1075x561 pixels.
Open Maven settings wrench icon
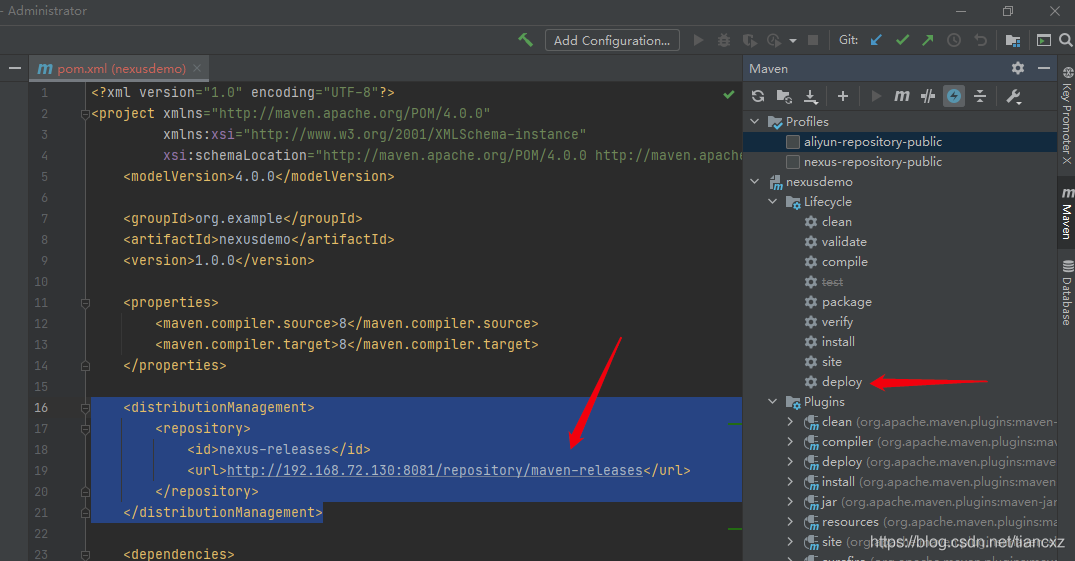pyautogui.click(x=1013, y=96)
